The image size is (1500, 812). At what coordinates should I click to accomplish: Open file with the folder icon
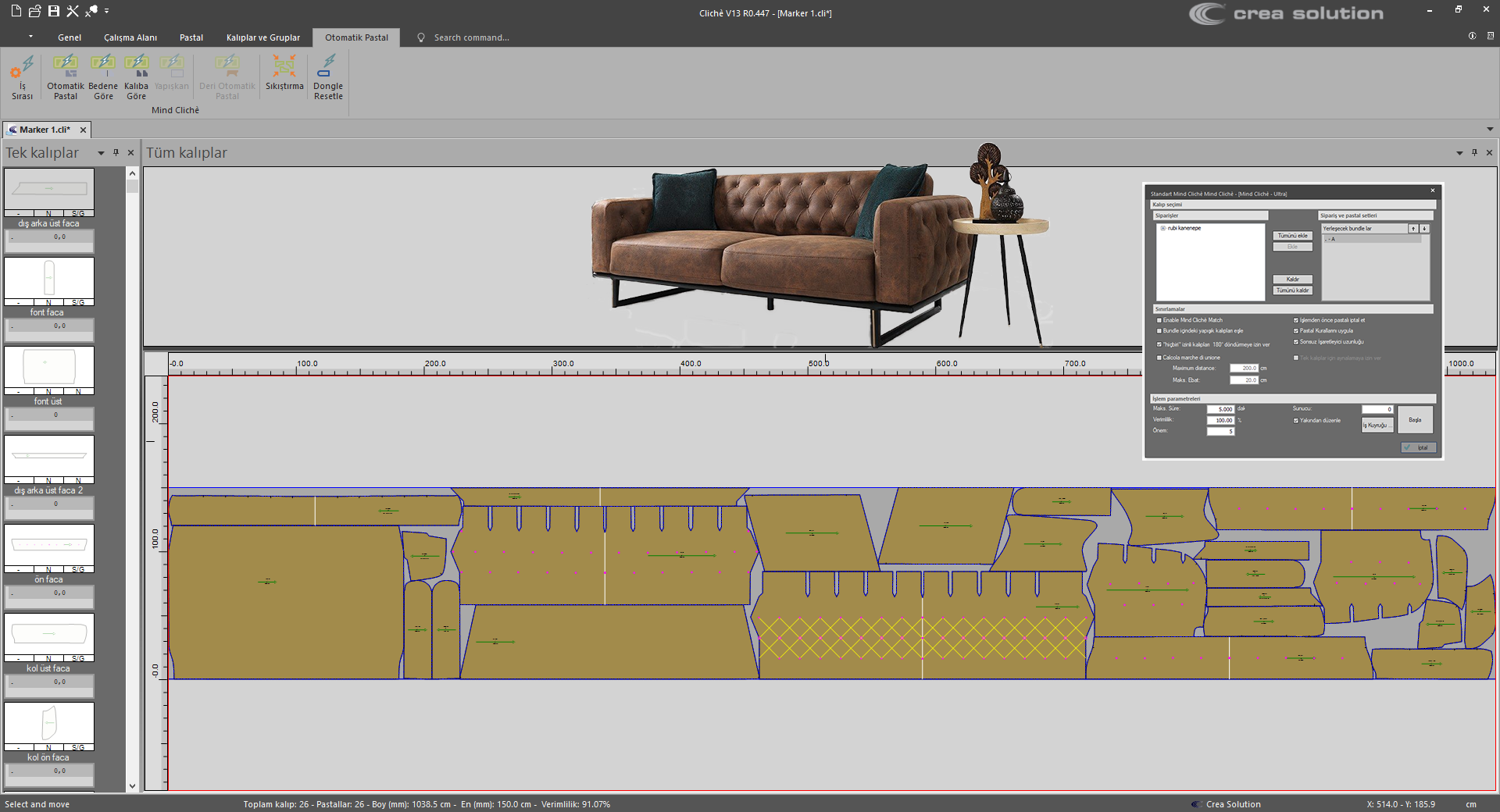click(x=35, y=11)
